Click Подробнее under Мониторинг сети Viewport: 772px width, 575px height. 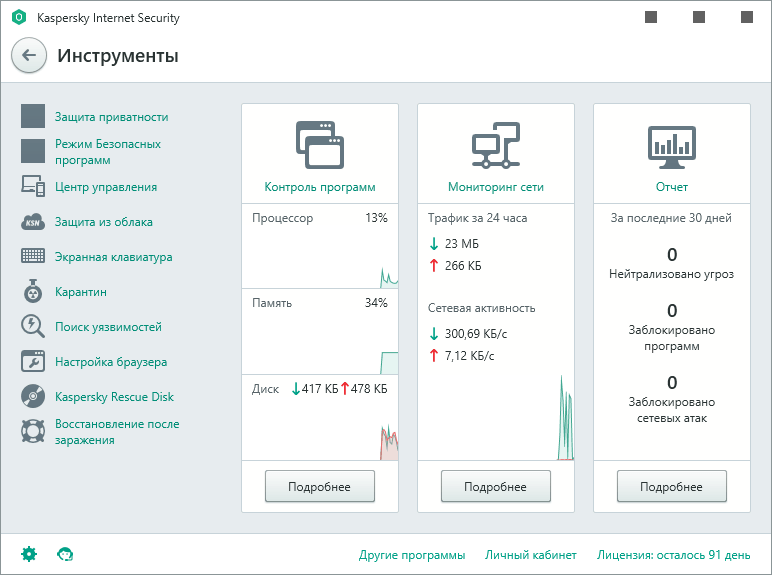point(496,486)
